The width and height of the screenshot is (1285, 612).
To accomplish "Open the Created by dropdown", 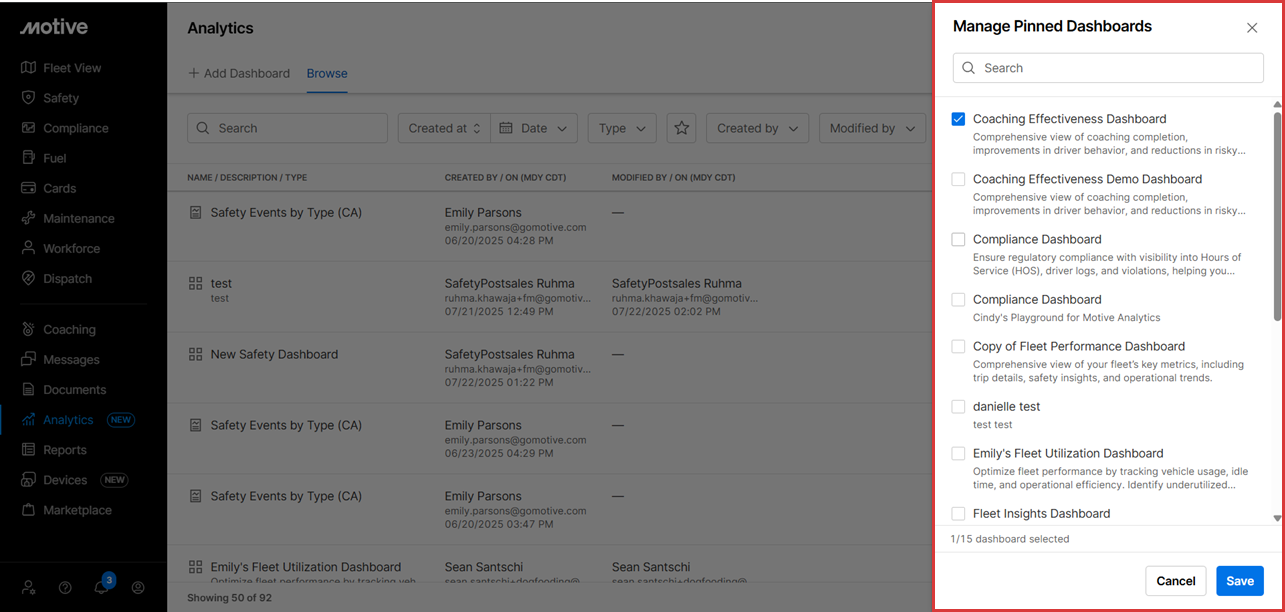I will (x=757, y=128).
